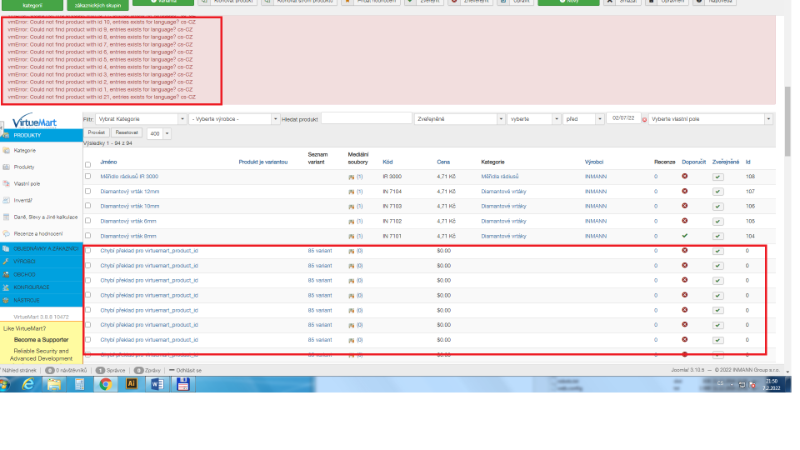Click the red Doporučit icon for Měřidlo rádiusů IR 3000
Screen dimensions: 800x450
[685, 177]
